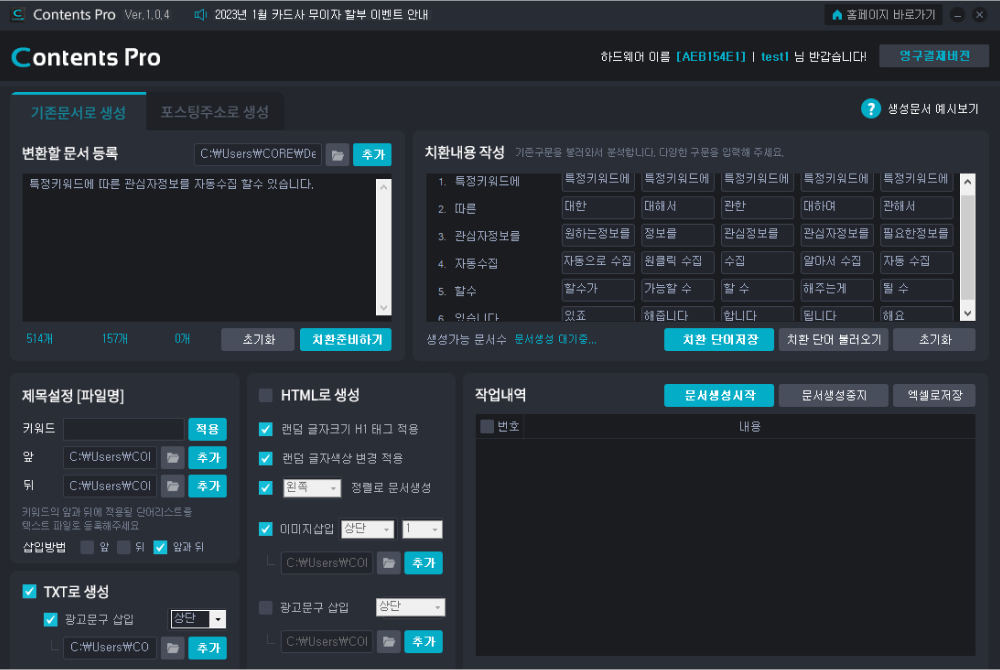Screen dimensions: 1000x670
Task: Toggle 랜덤 글자크기 H1 태그 적용 checkbox
Action: pyautogui.click(x=266, y=429)
